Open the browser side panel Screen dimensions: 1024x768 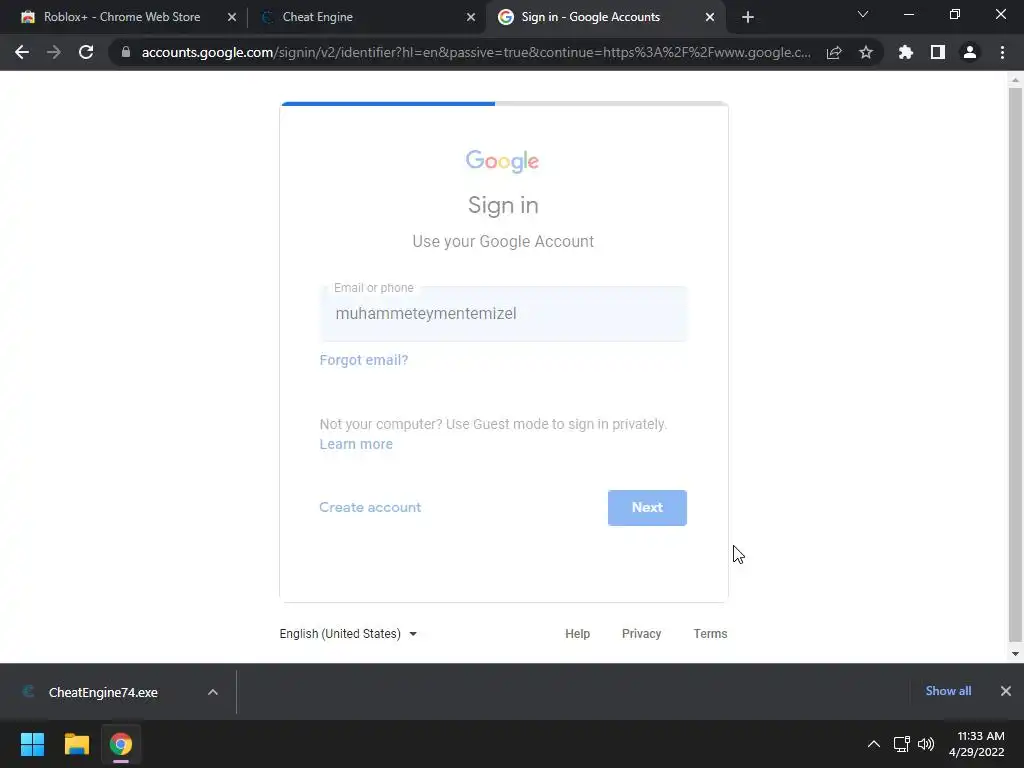click(938, 52)
